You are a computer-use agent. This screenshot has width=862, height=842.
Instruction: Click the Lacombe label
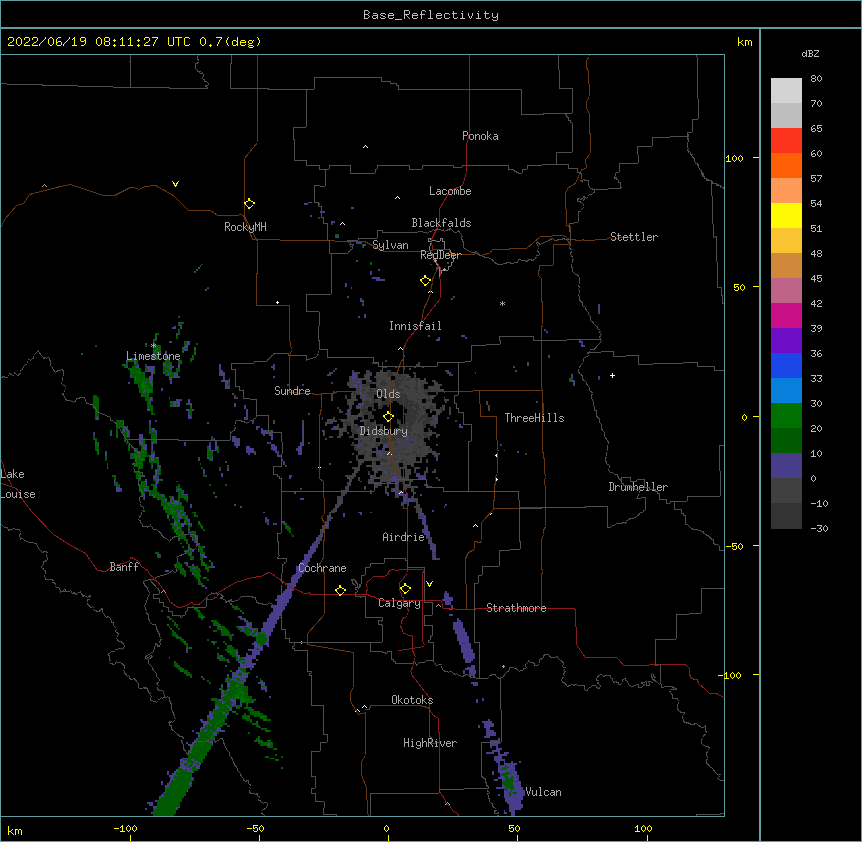(450, 191)
